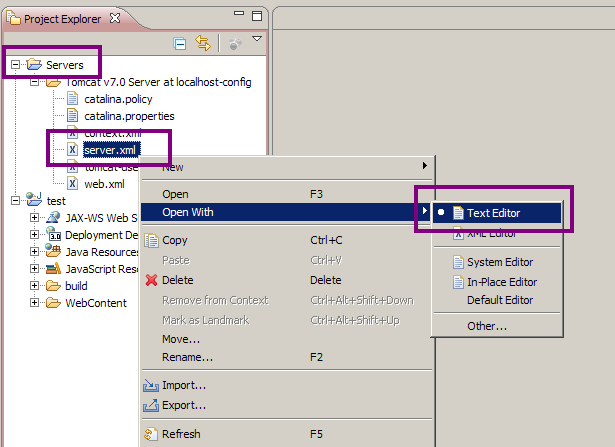The height and width of the screenshot is (447, 615).
Task: Choose Move... in the context menu
Action: click(x=286, y=339)
